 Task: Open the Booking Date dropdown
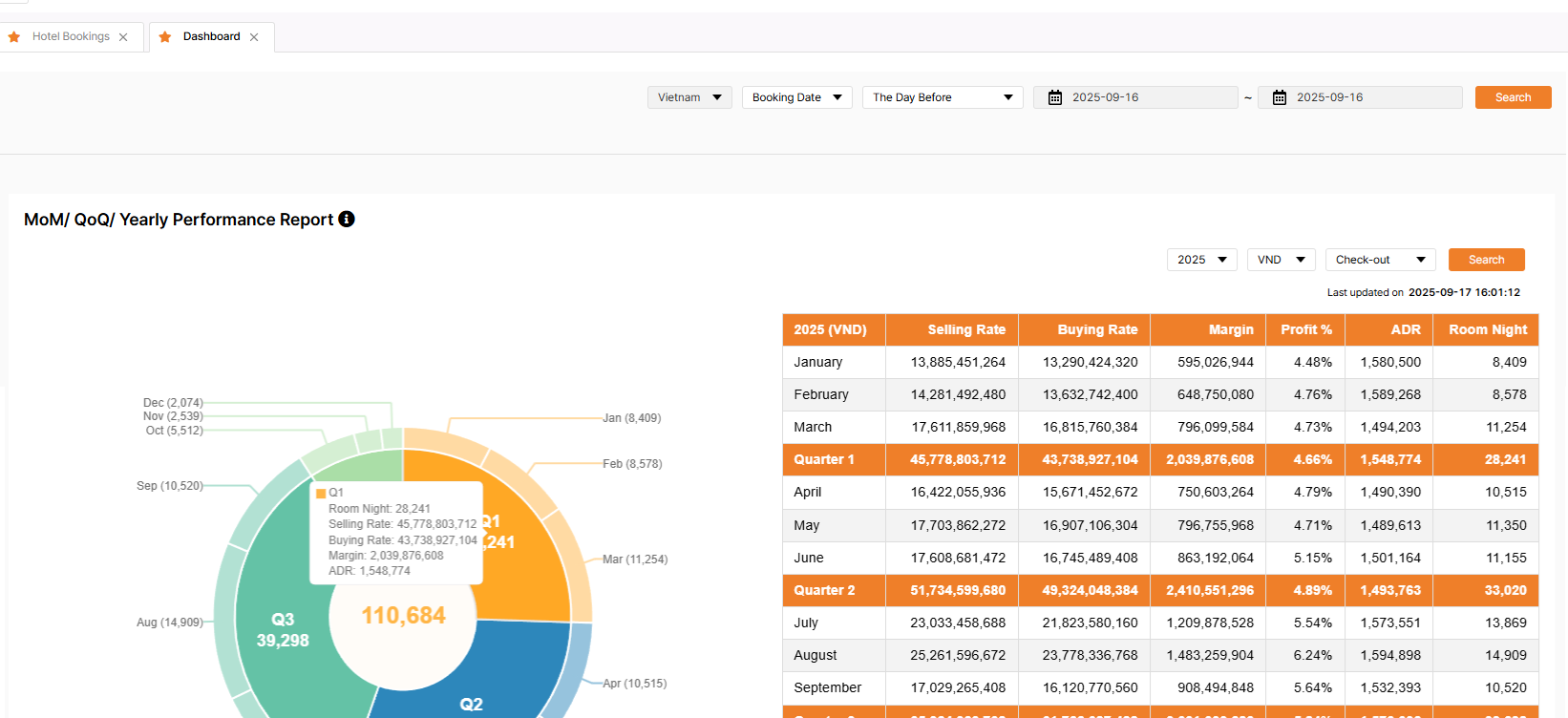tap(796, 97)
